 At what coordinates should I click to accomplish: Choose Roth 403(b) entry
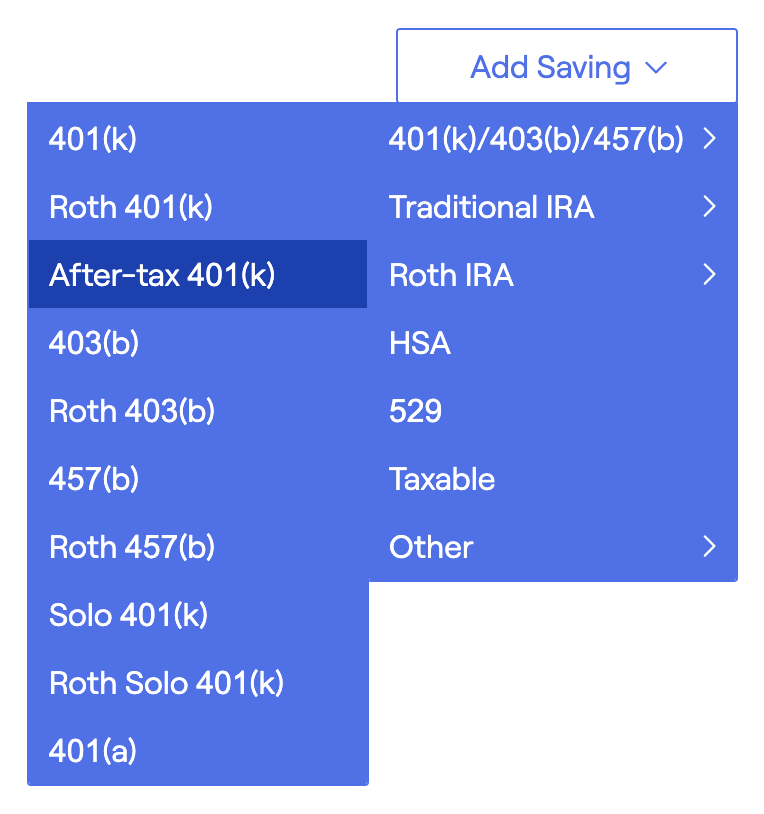(198, 411)
